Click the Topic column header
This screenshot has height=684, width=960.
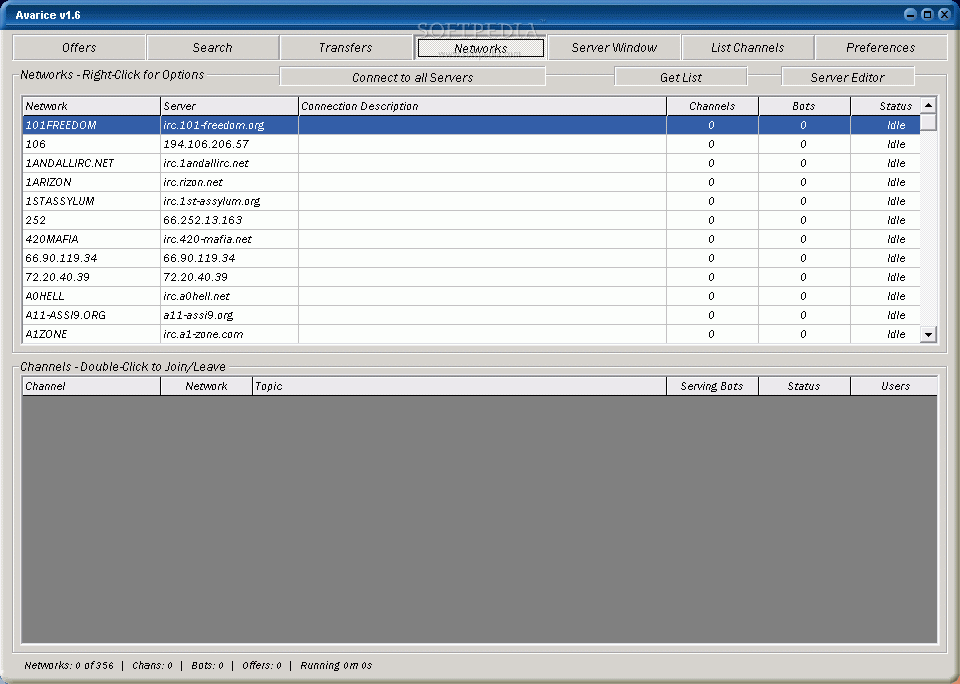point(459,386)
